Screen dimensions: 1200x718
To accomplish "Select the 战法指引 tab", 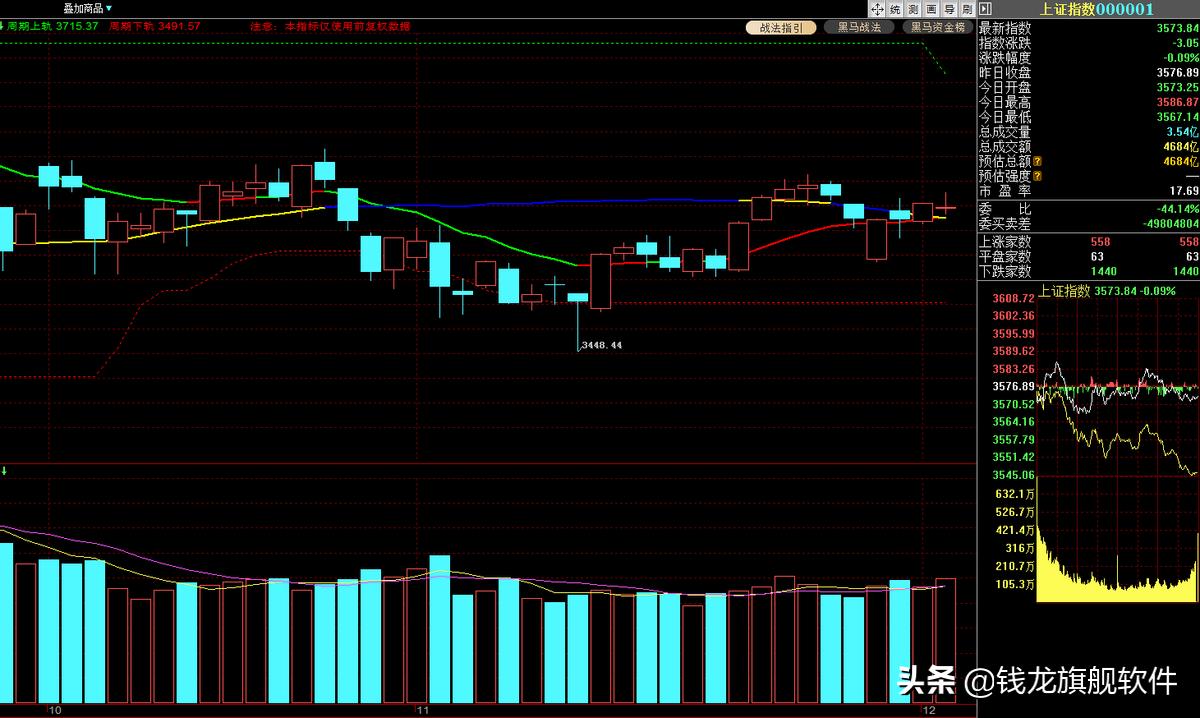I will pyautogui.click(x=781, y=28).
